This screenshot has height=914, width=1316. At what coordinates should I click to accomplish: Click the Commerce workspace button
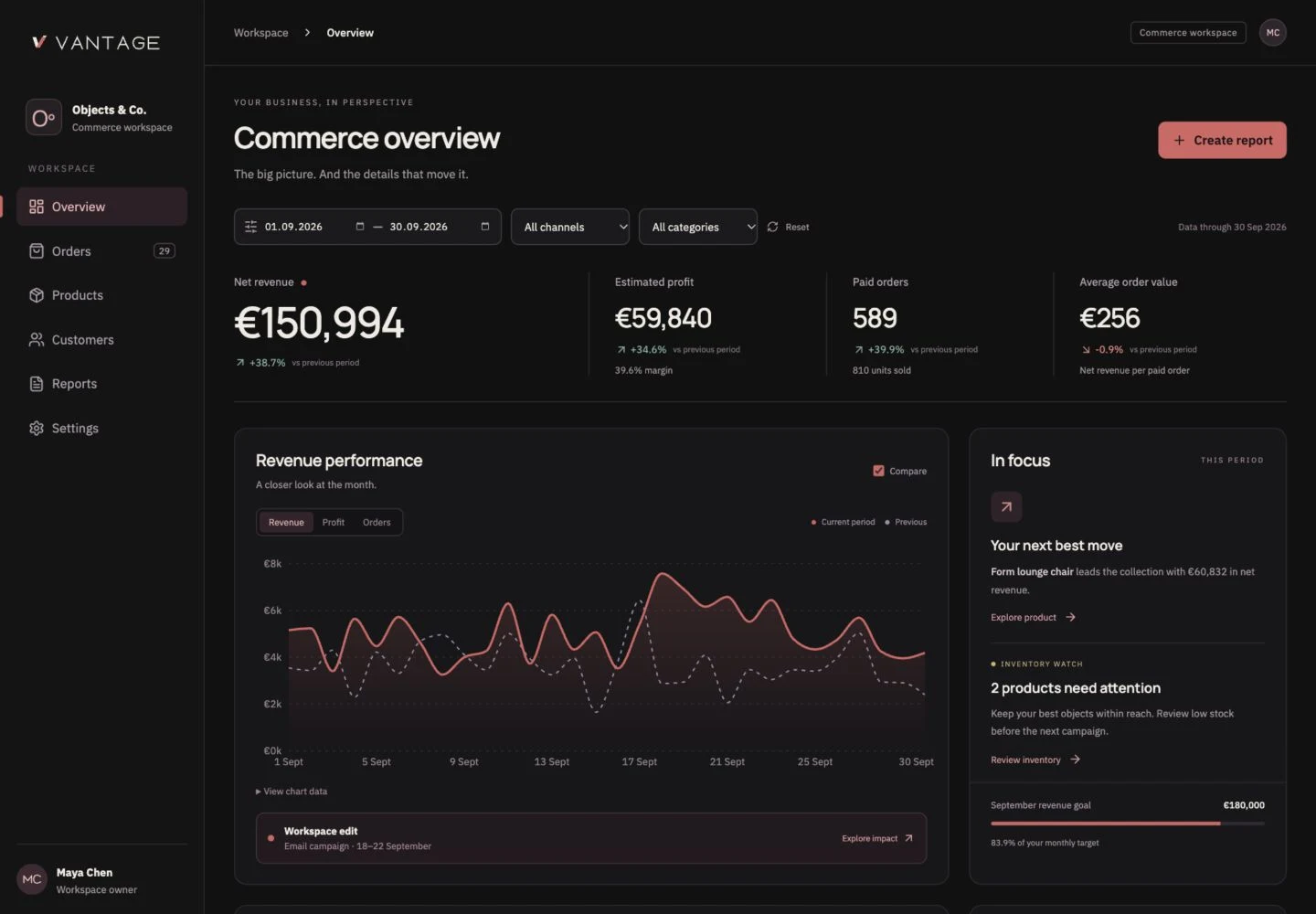click(1188, 33)
